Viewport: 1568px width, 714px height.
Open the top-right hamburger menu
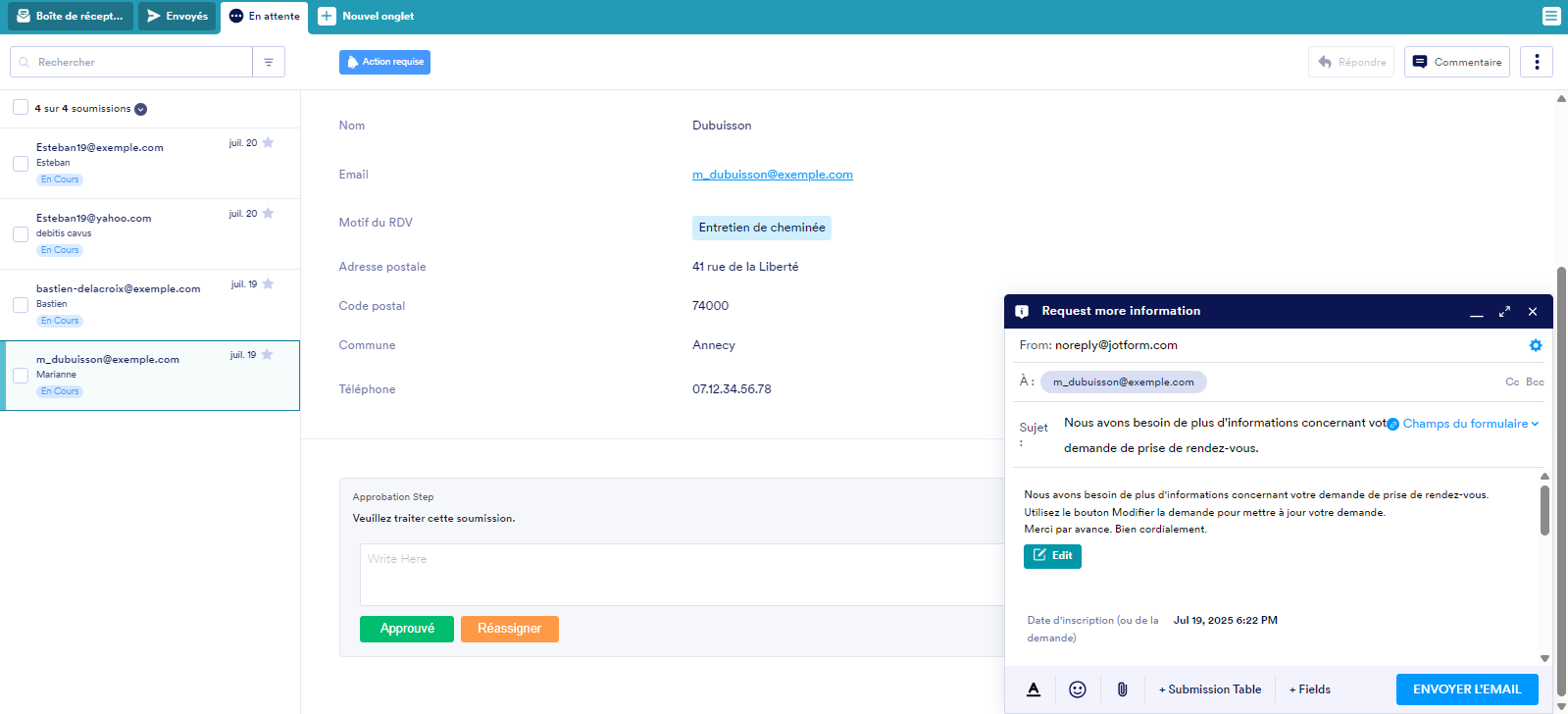(x=1550, y=16)
